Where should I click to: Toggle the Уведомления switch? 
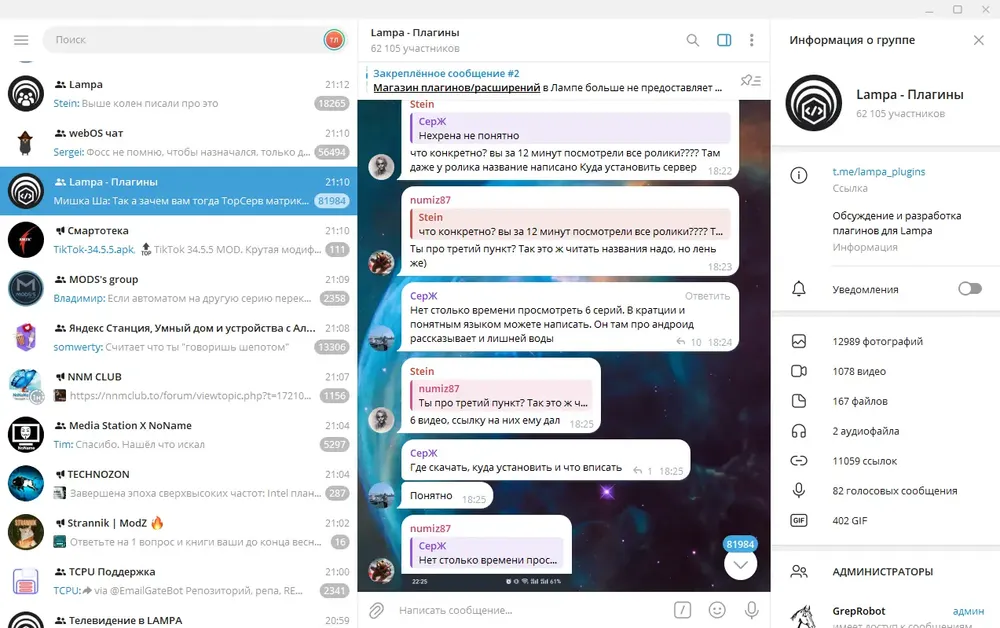point(970,289)
